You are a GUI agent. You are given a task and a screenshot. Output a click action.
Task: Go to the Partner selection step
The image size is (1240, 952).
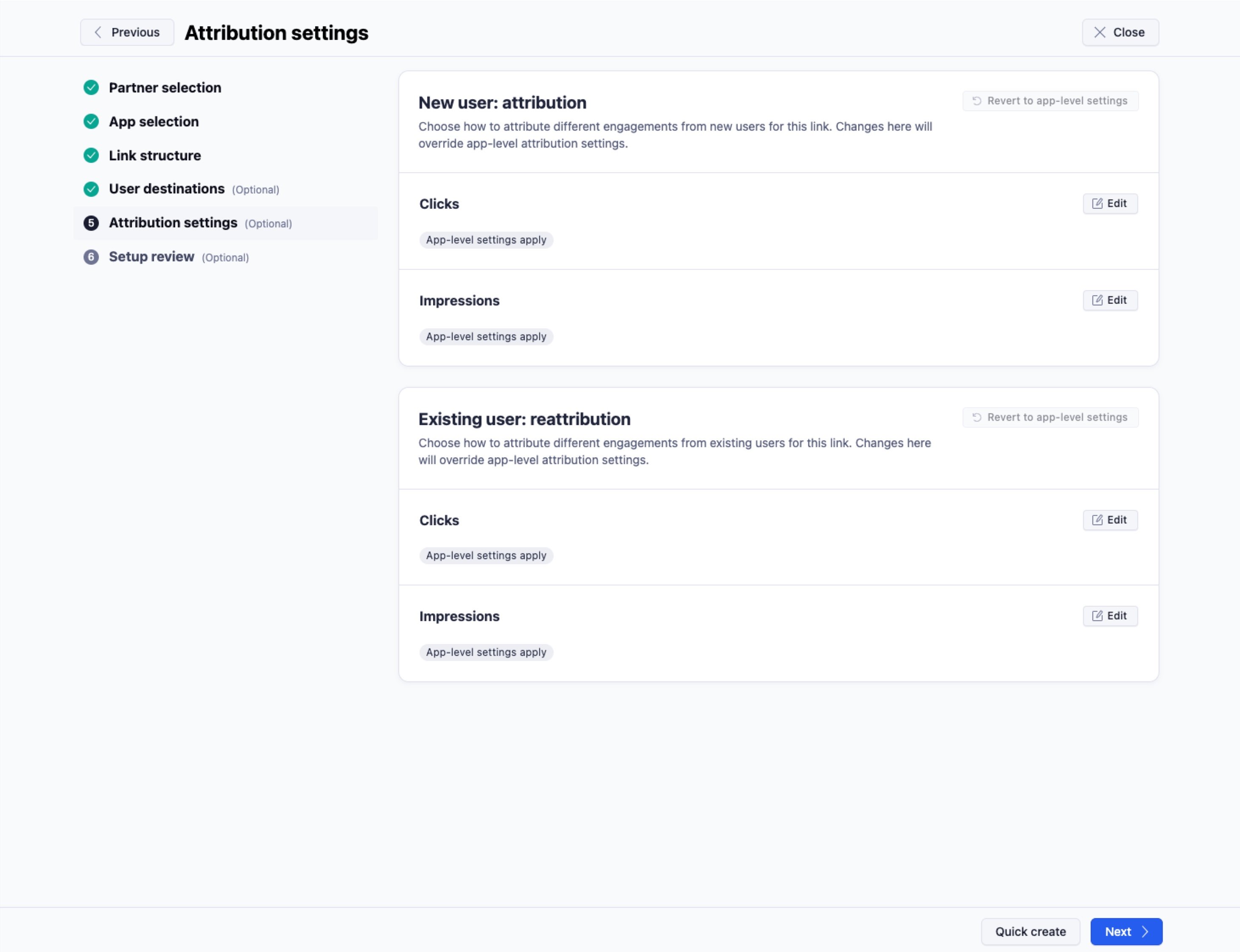coord(165,88)
